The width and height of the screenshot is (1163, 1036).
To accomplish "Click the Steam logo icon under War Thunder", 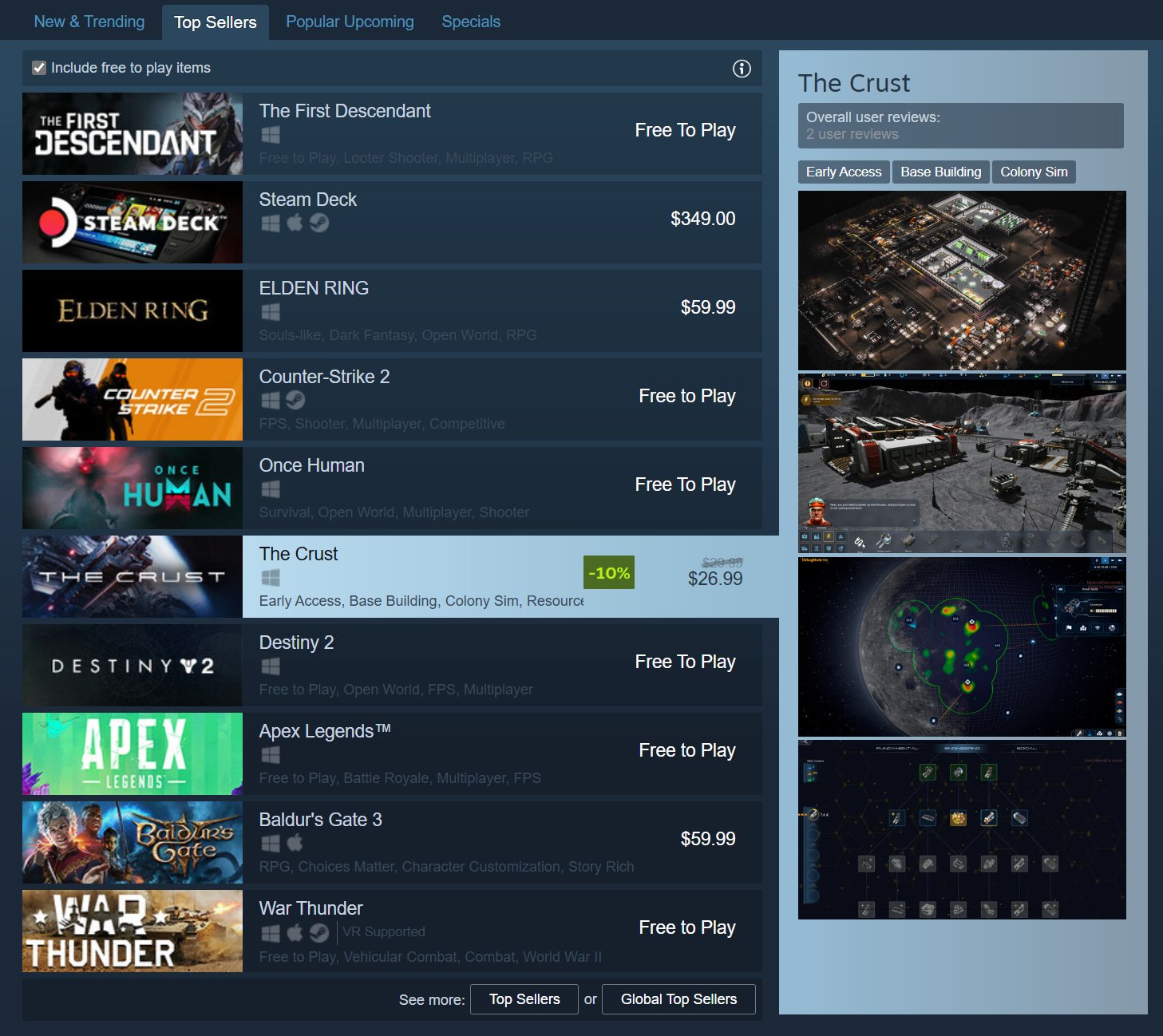I will coord(319,932).
